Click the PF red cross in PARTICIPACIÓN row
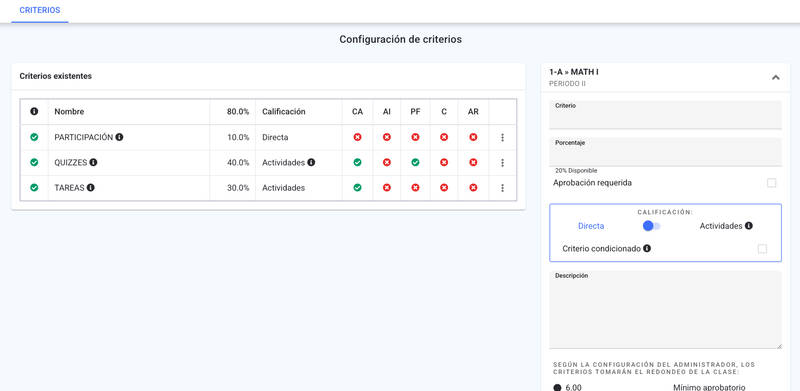The height and width of the screenshot is (391, 800). click(x=415, y=137)
